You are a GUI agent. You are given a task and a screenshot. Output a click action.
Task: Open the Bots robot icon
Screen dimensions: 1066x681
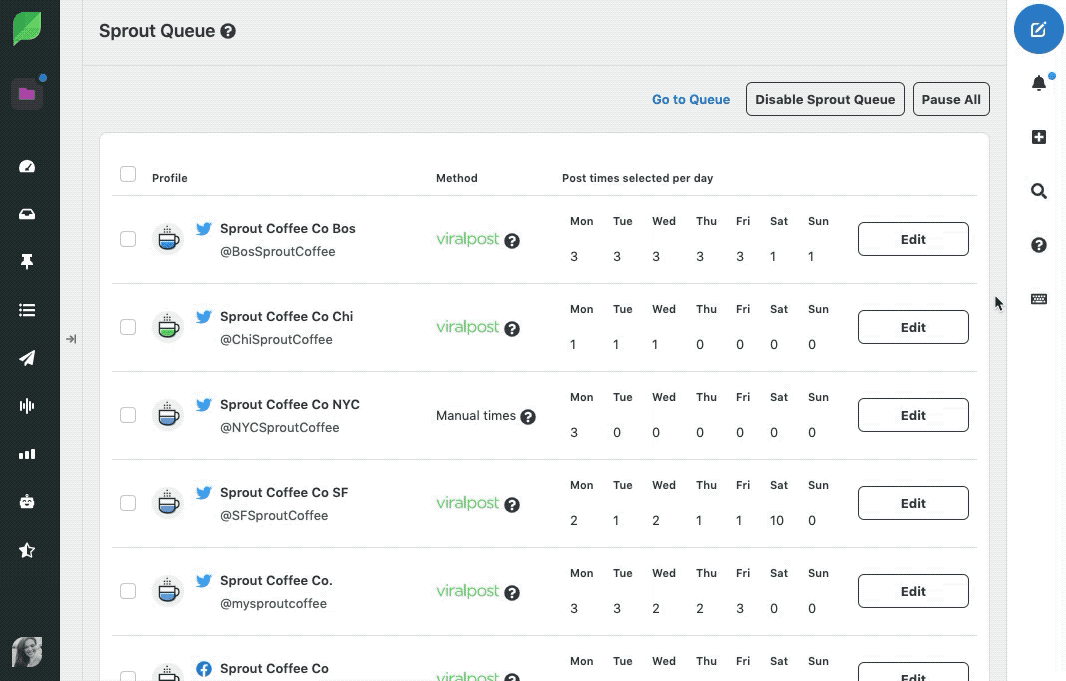pos(27,502)
